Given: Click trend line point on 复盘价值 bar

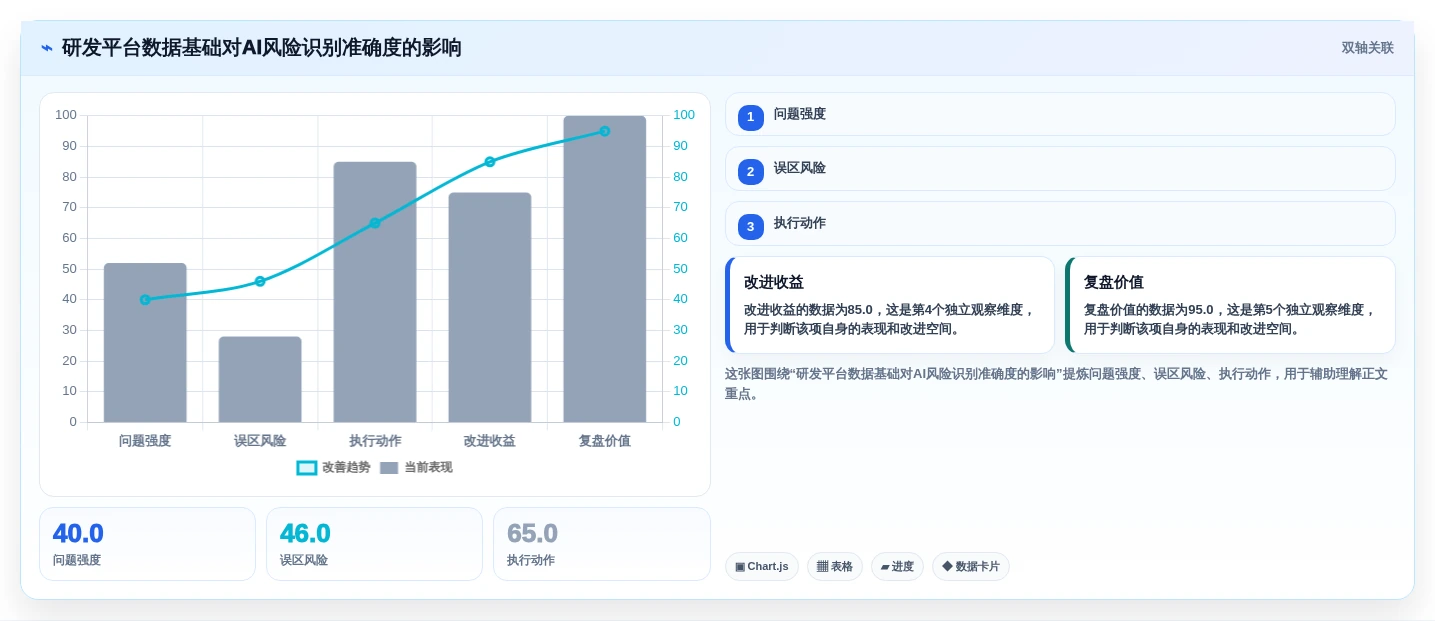Looking at the screenshot, I should (605, 131).
